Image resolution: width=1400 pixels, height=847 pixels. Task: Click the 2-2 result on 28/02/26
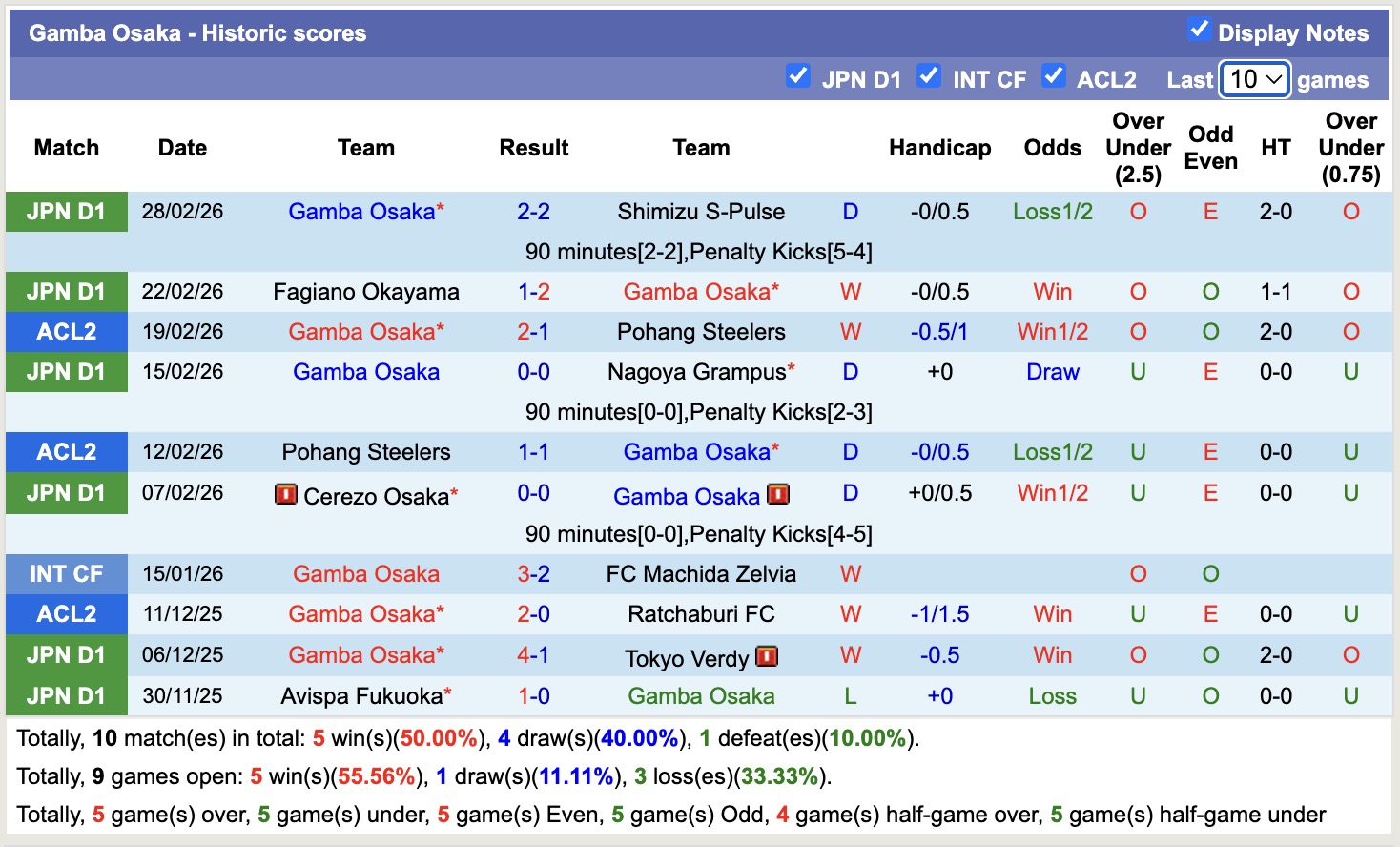(x=533, y=212)
